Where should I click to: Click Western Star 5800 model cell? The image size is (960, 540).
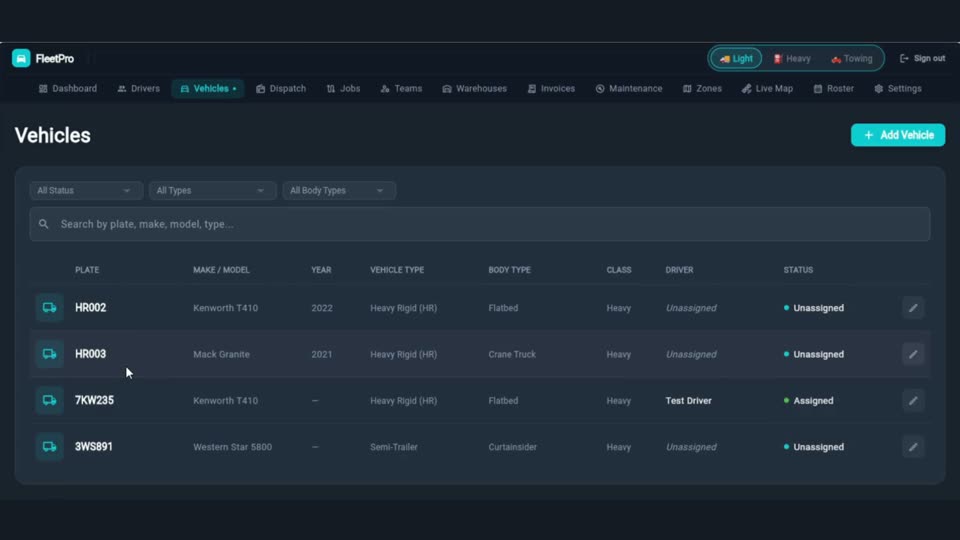[233, 447]
